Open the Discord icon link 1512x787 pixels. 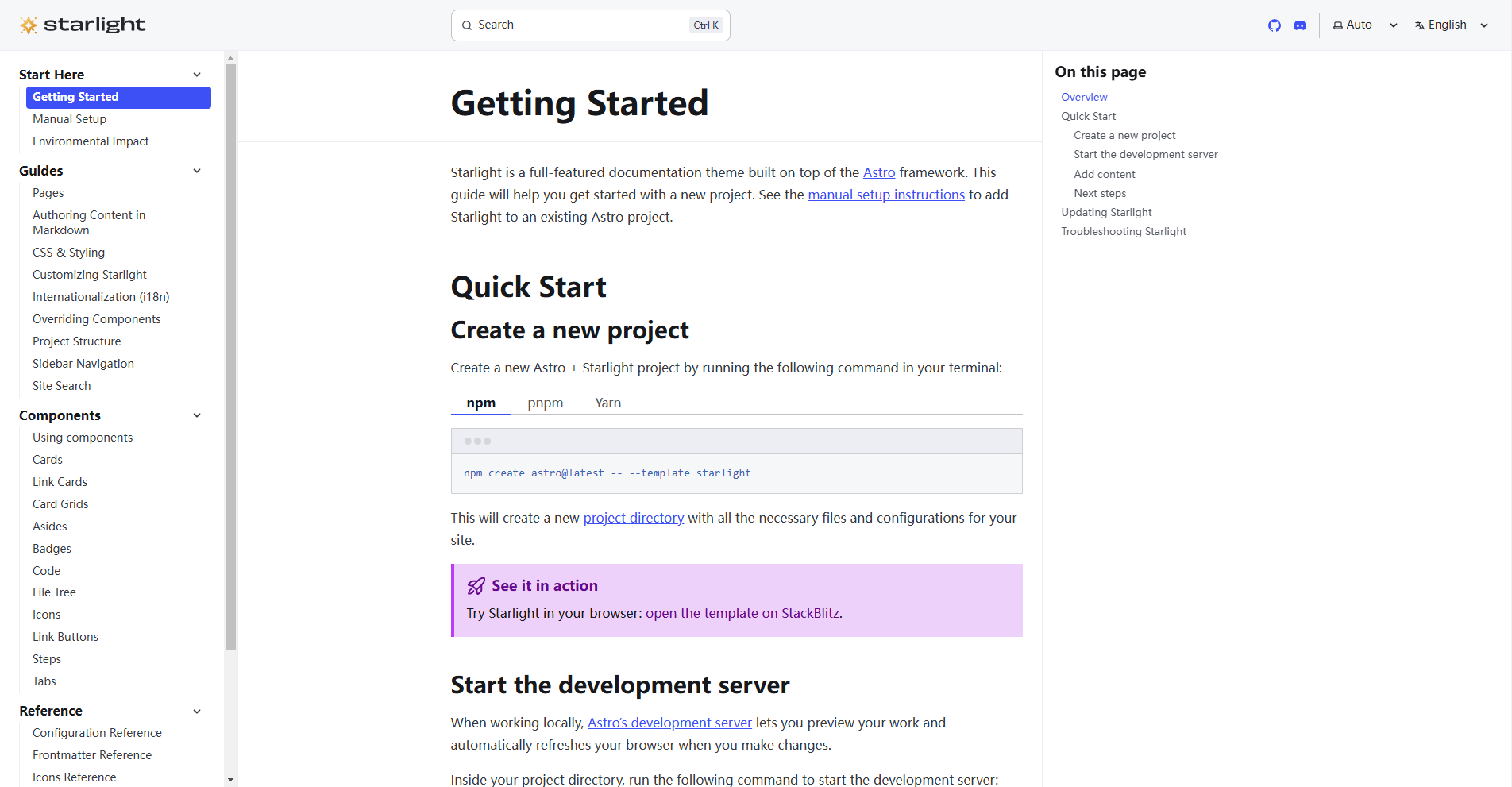pos(1300,25)
